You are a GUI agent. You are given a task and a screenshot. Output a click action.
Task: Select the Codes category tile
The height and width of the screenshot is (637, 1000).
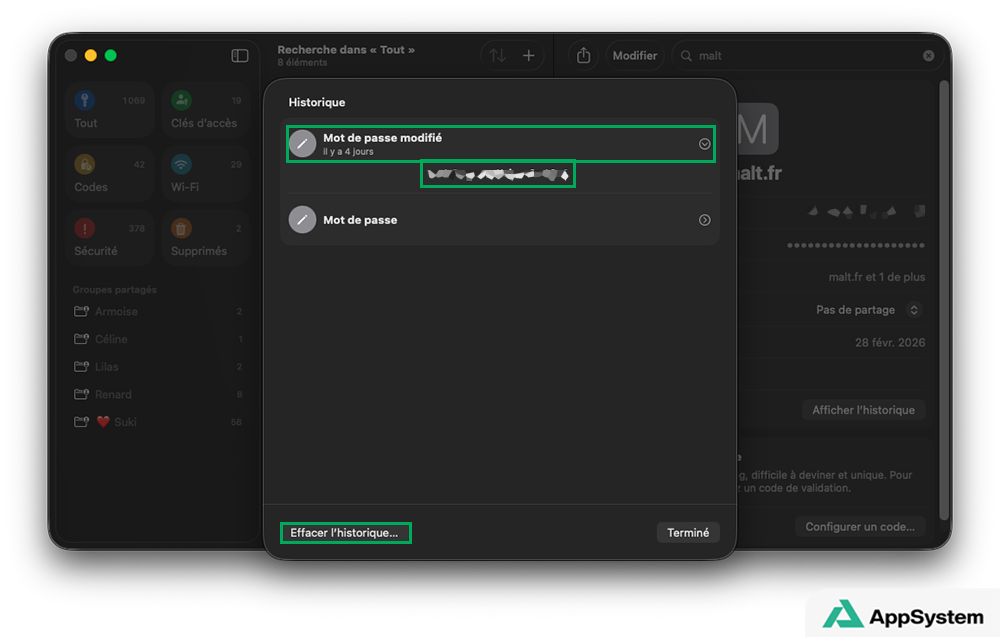[110, 174]
